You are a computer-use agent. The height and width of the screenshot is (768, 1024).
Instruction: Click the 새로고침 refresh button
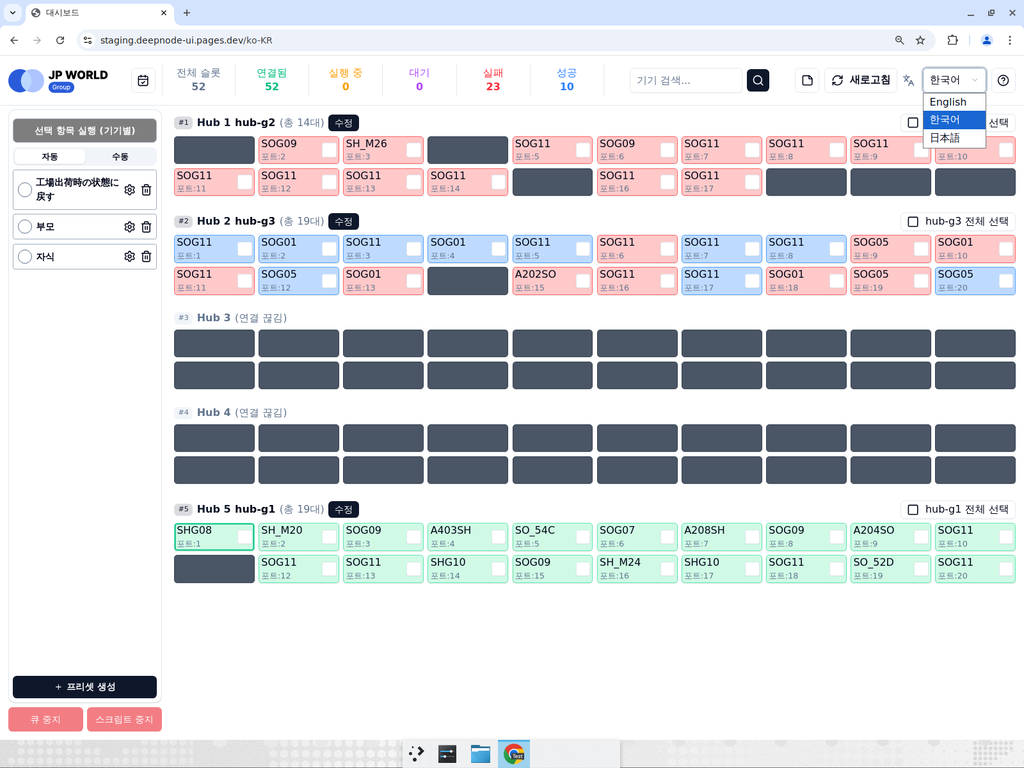click(x=861, y=80)
